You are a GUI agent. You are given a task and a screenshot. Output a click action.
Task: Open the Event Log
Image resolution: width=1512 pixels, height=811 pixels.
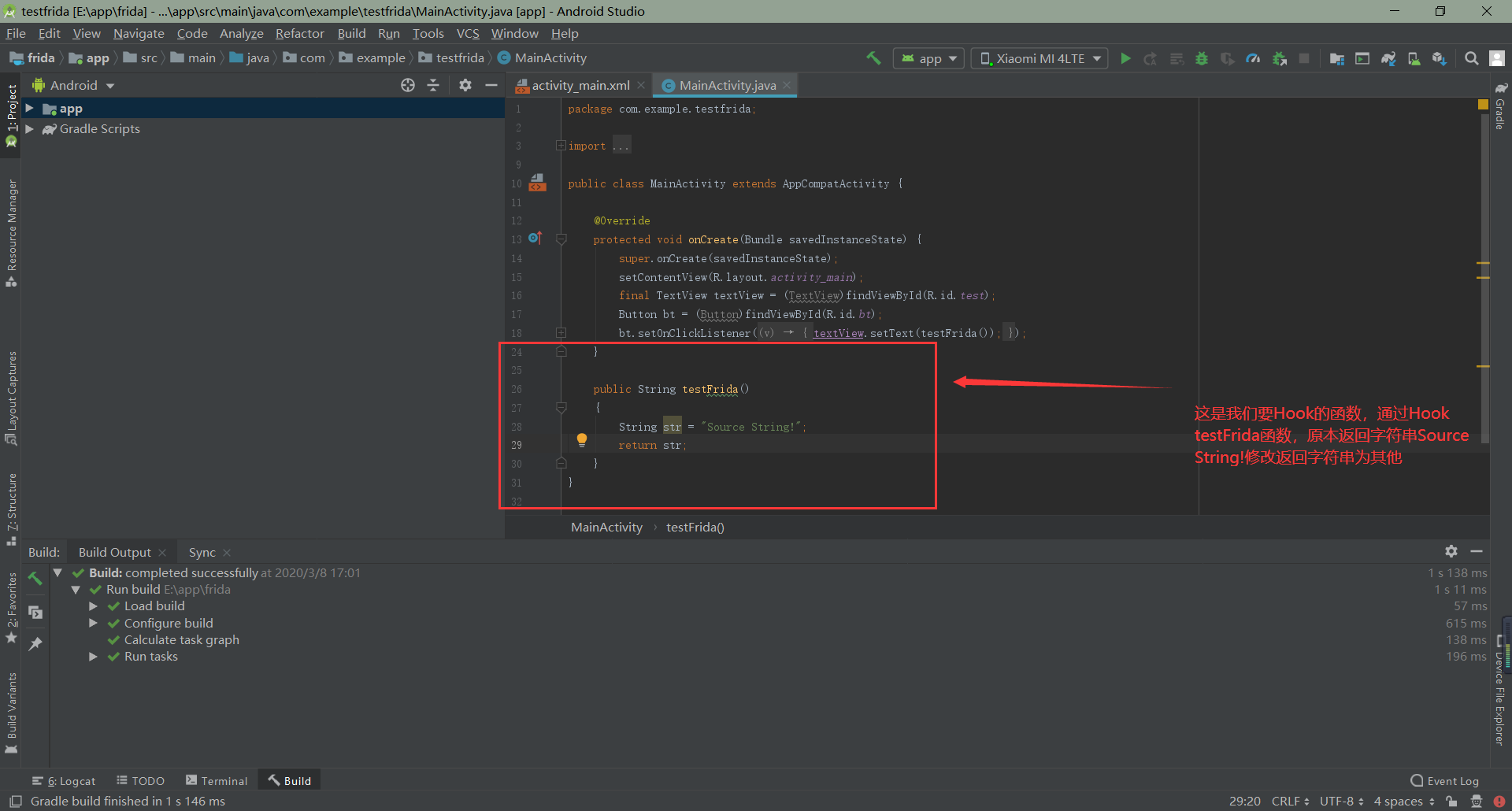point(1445,780)
